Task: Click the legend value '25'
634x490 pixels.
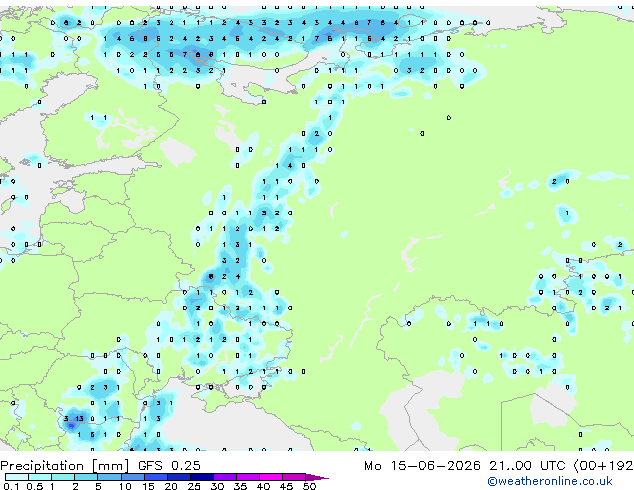Action: point(194,486)
